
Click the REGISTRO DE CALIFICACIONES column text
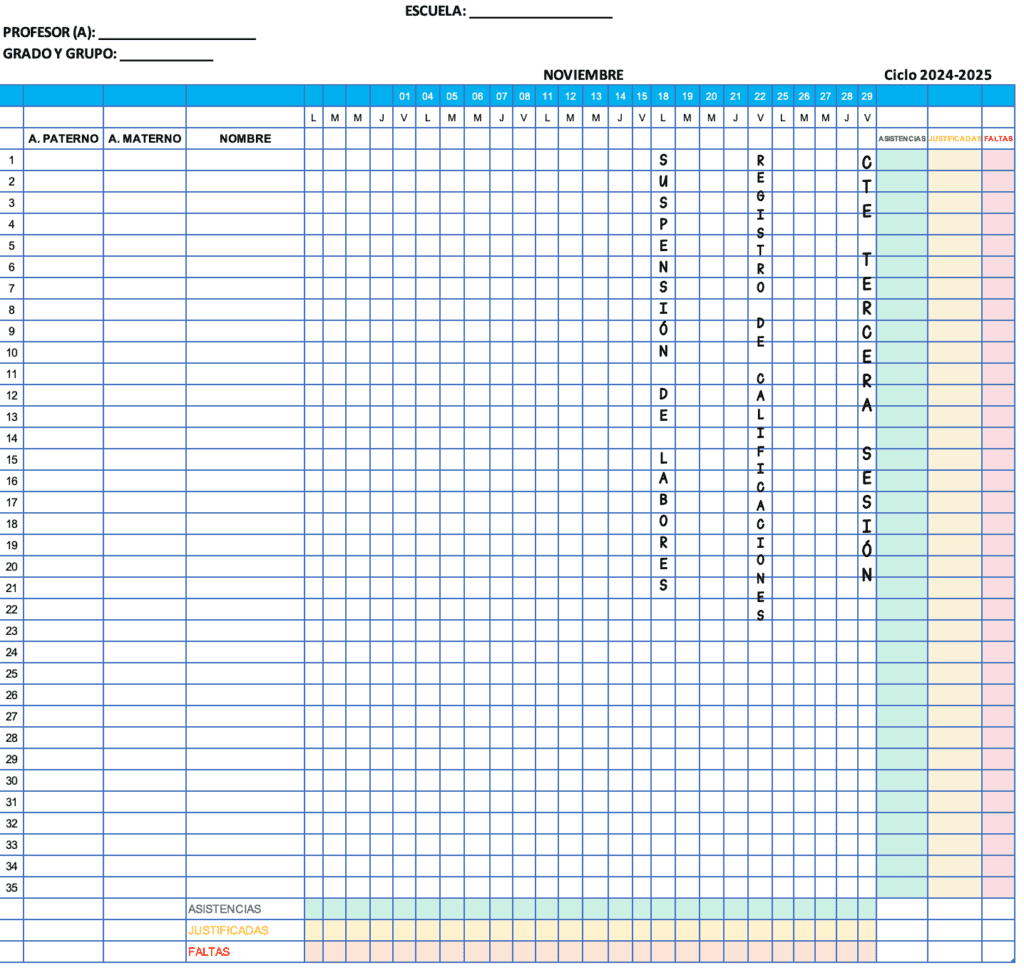coord(759,390)
